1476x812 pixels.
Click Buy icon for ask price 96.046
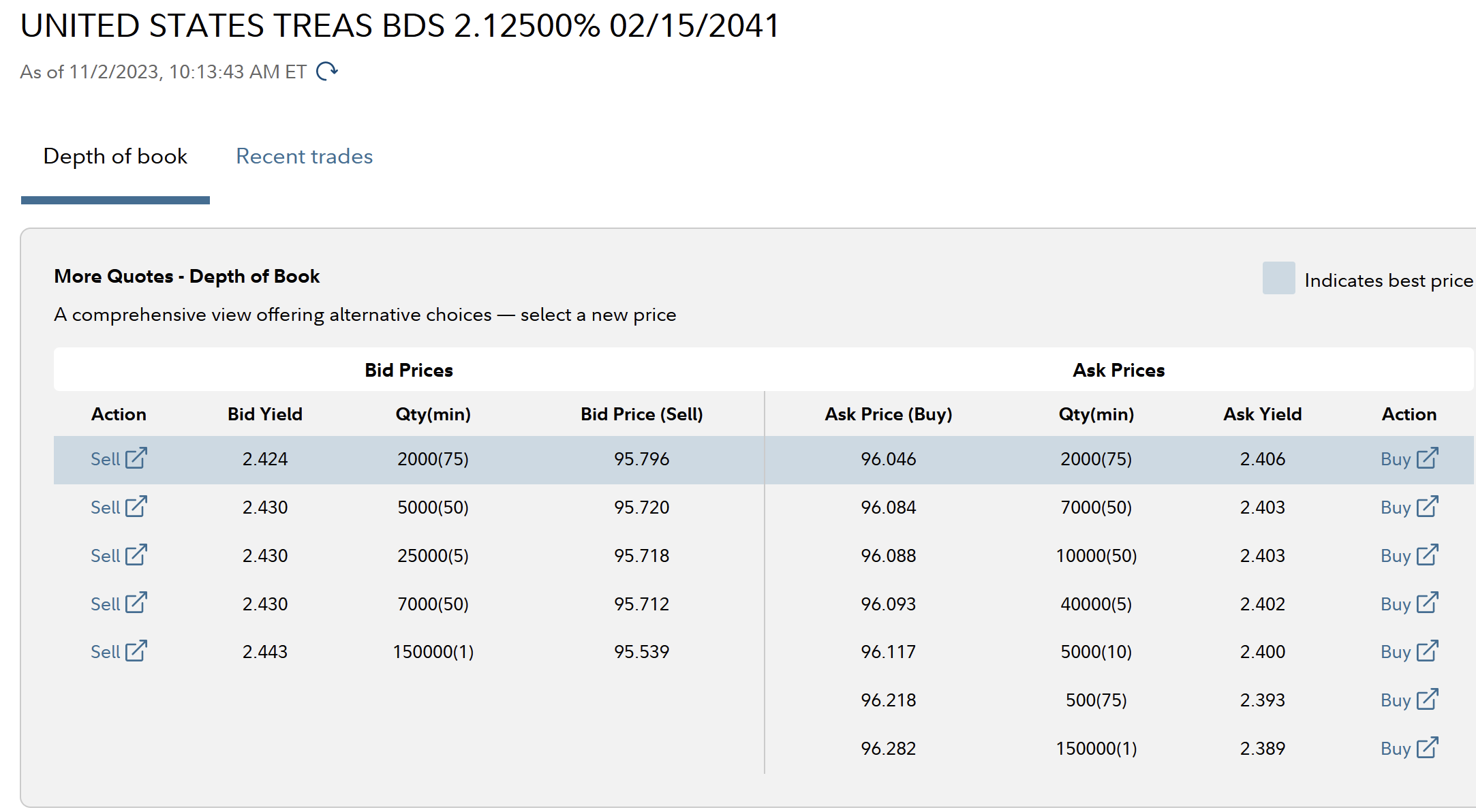click(1426, 458)
